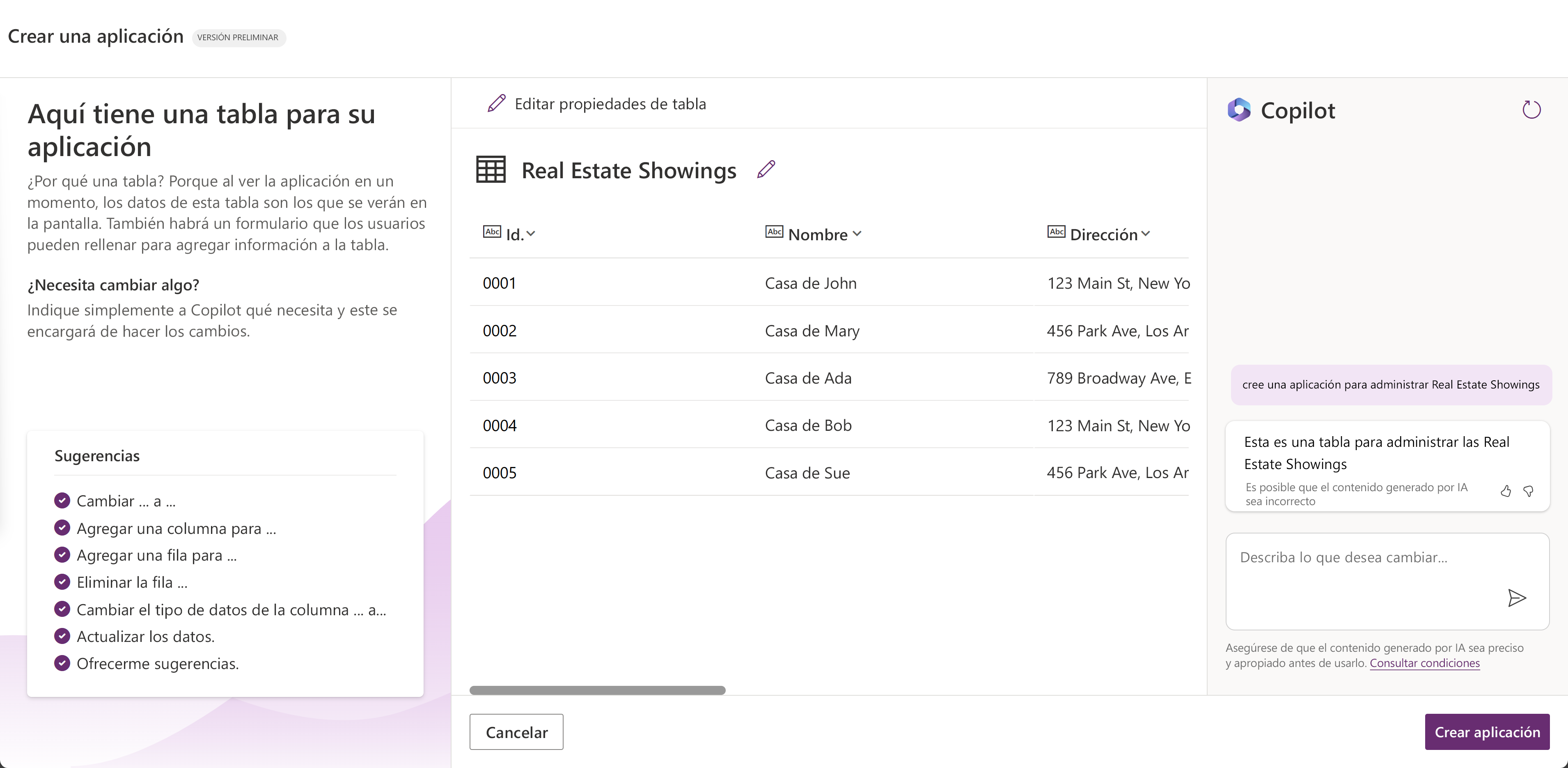Click the Describa lo que desea cambiar input

(1387, 581)
